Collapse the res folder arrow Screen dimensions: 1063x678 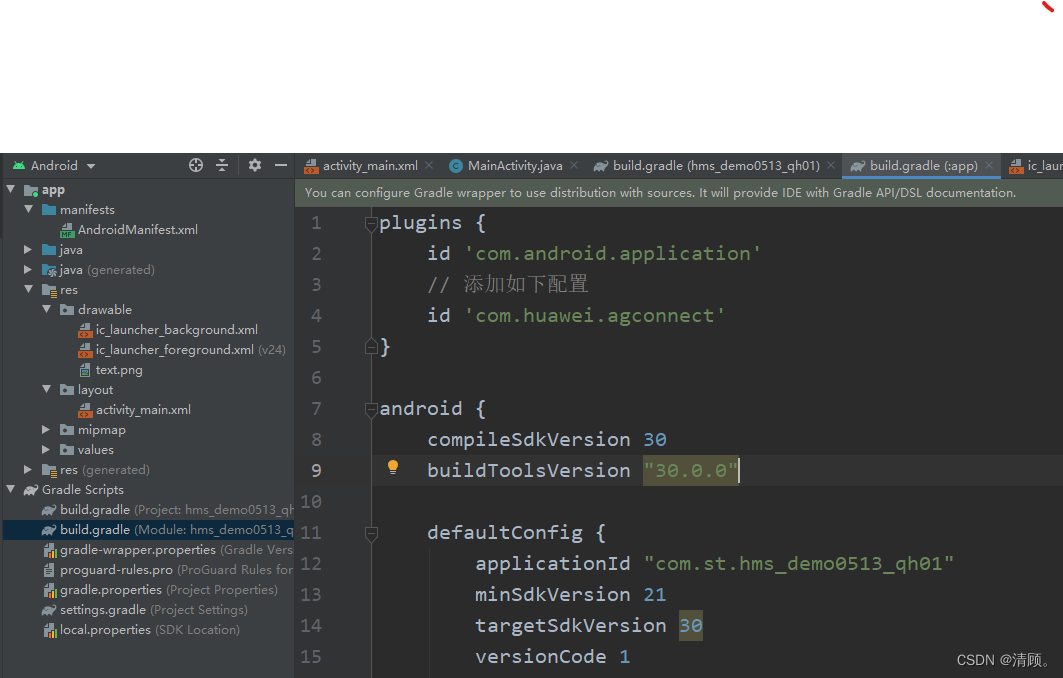click(28, 290)
